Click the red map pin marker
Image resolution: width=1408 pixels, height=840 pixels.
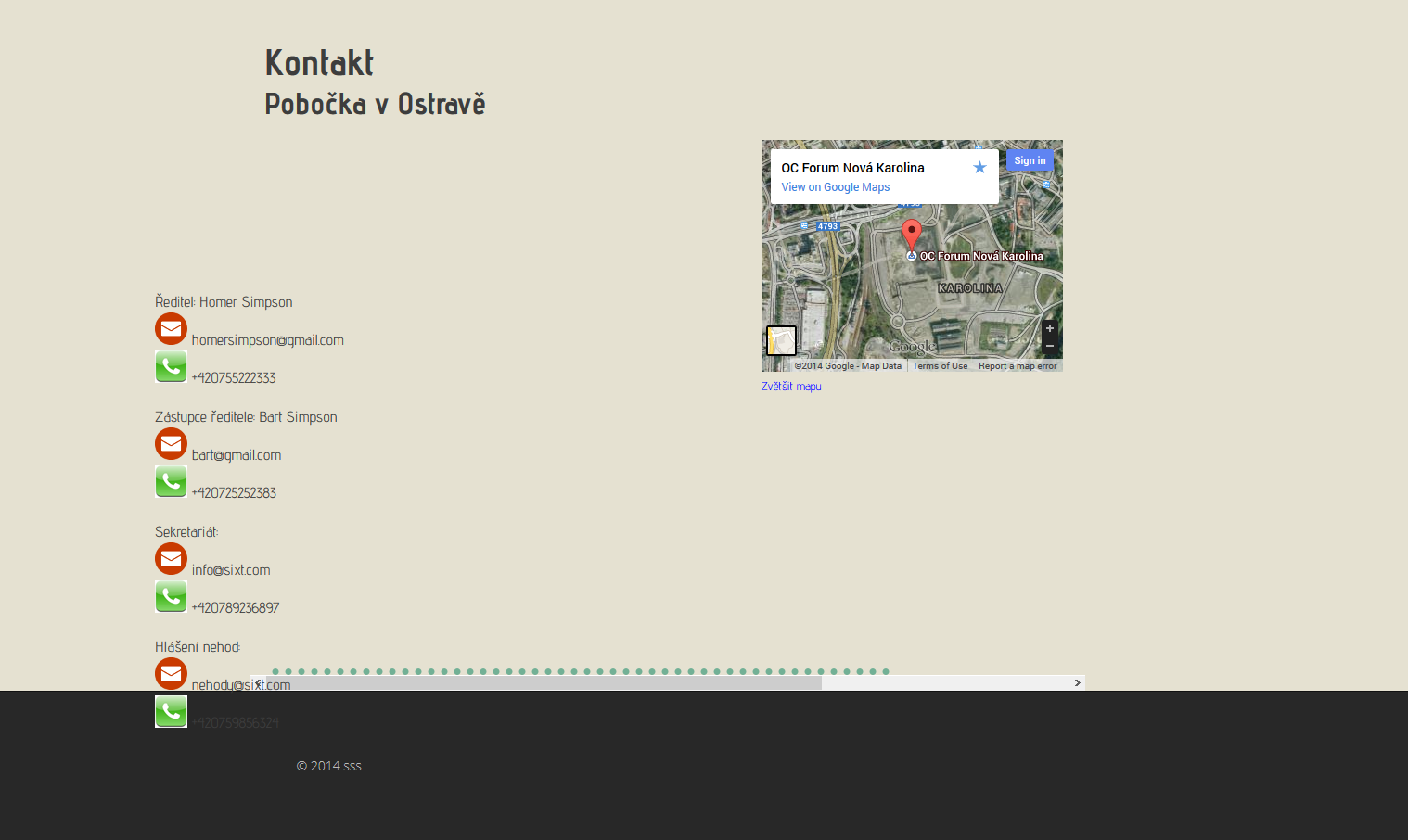pyautogui.click(x=912, y=234)
